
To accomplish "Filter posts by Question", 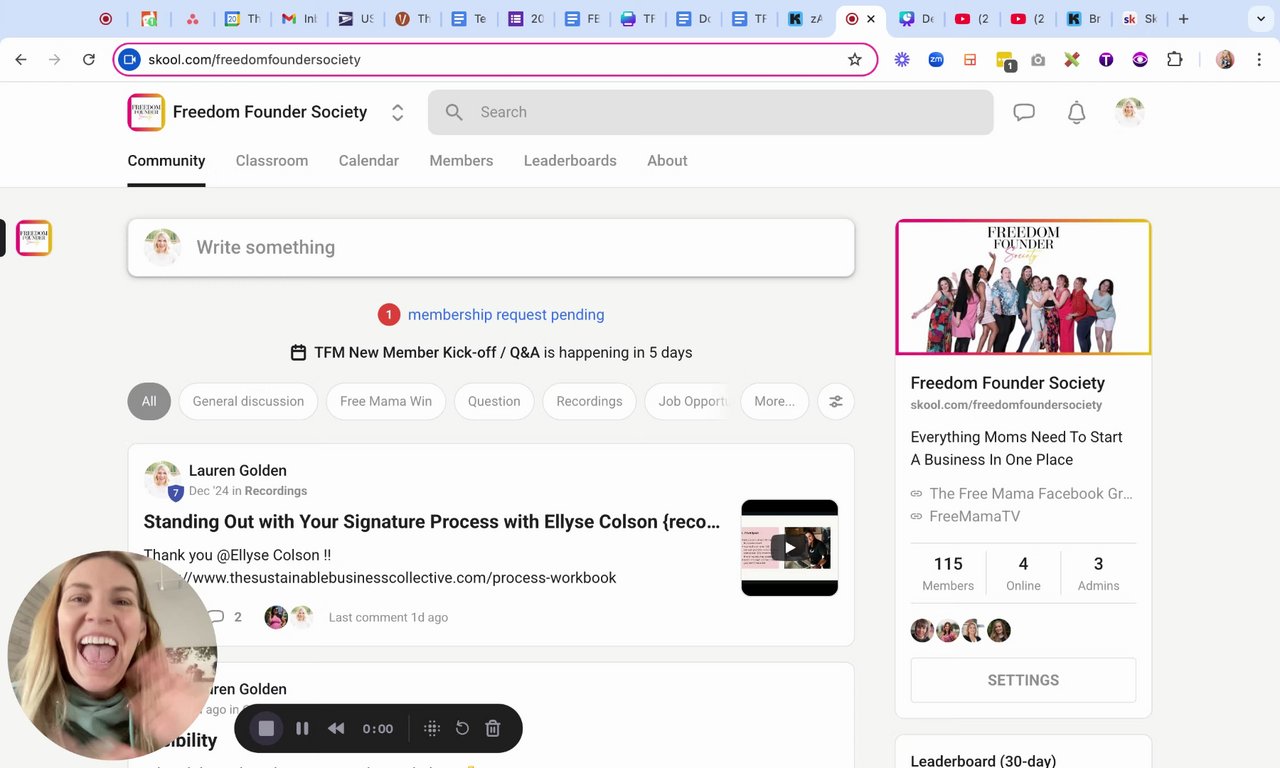I will point(494,401).
